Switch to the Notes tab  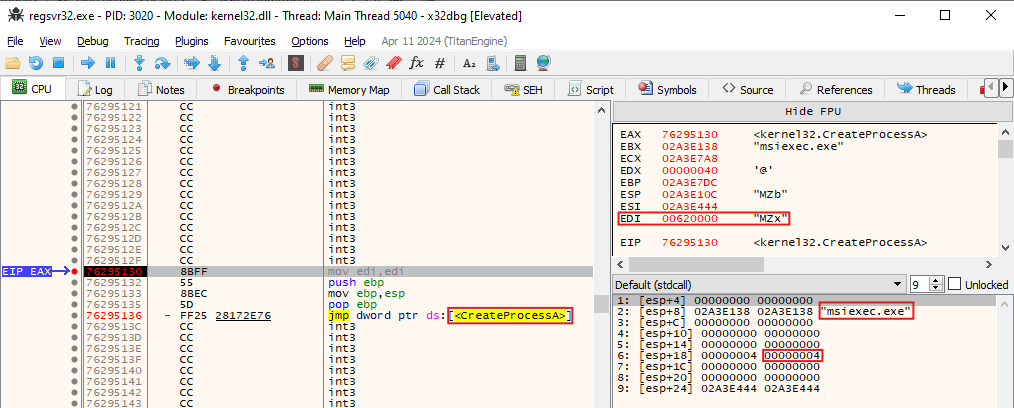point(162,90)
